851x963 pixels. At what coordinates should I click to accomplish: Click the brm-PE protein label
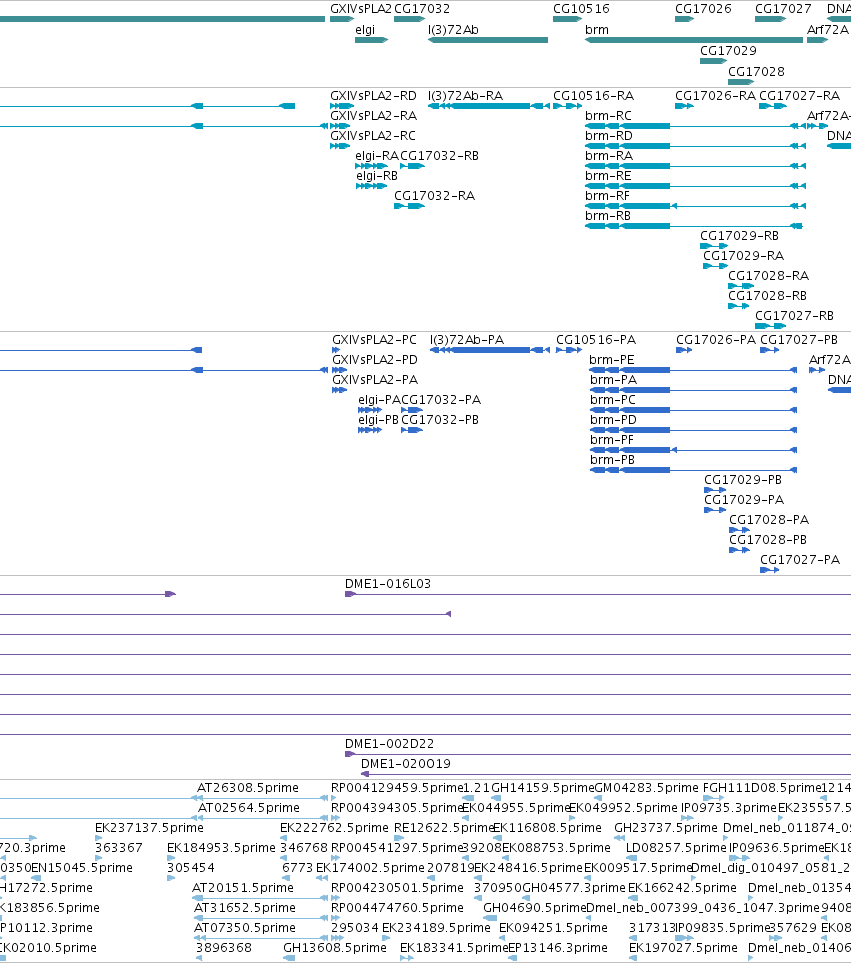[x=612, y=360]
